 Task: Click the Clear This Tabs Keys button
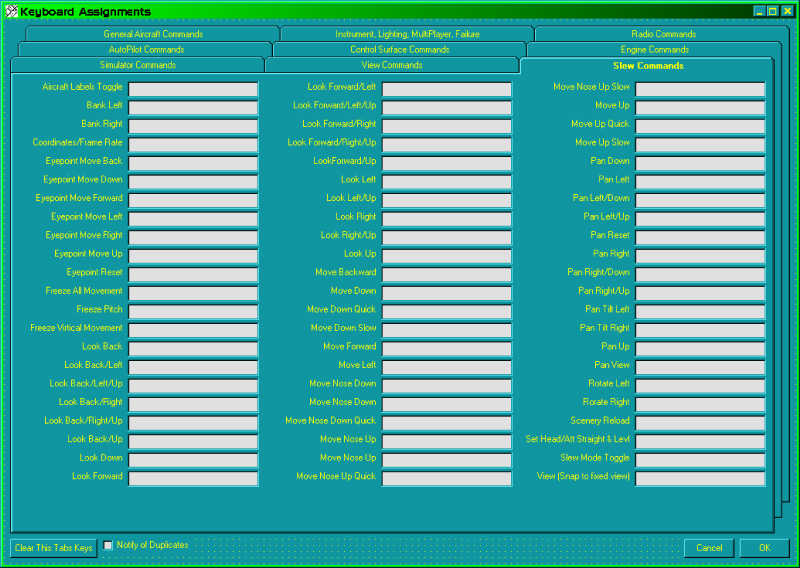(x=54, y=548)
